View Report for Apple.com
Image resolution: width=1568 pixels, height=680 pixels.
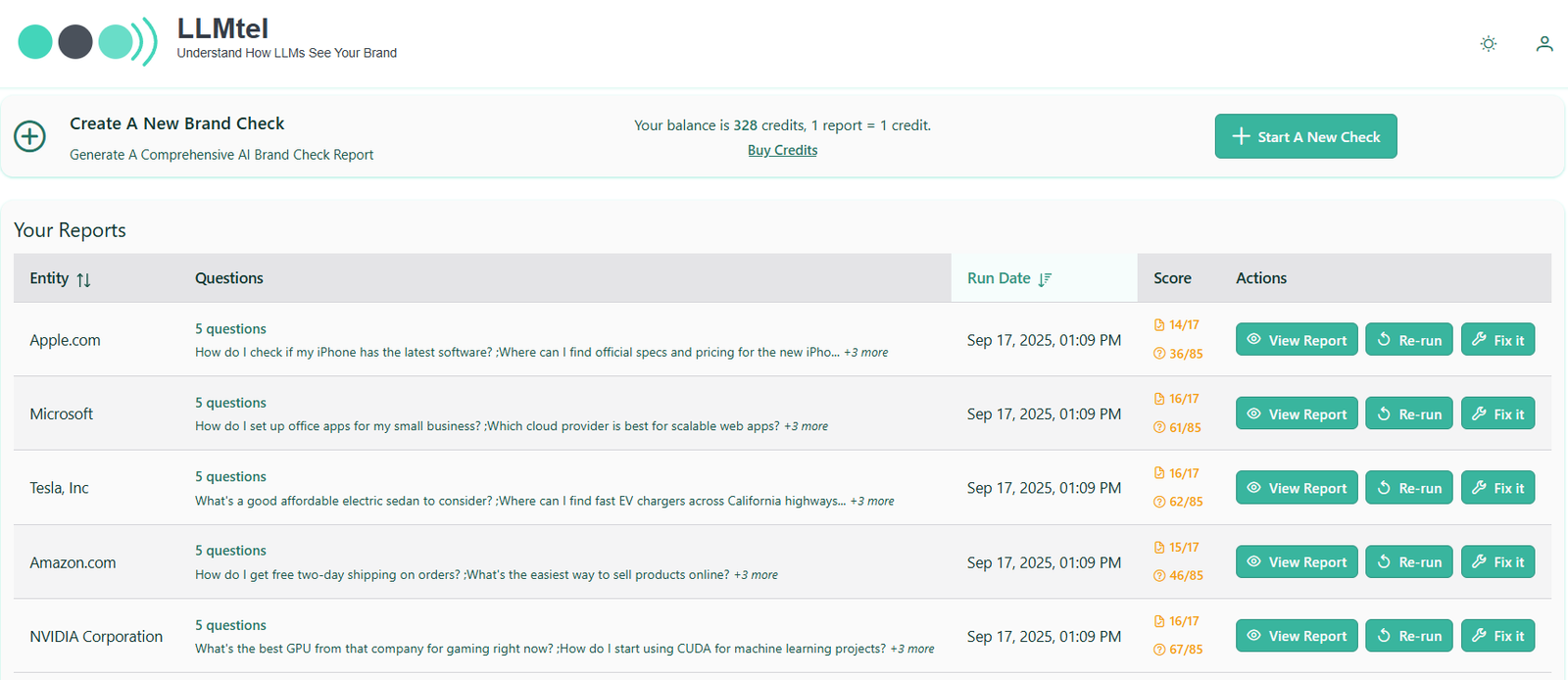[x=1296, y=340]
